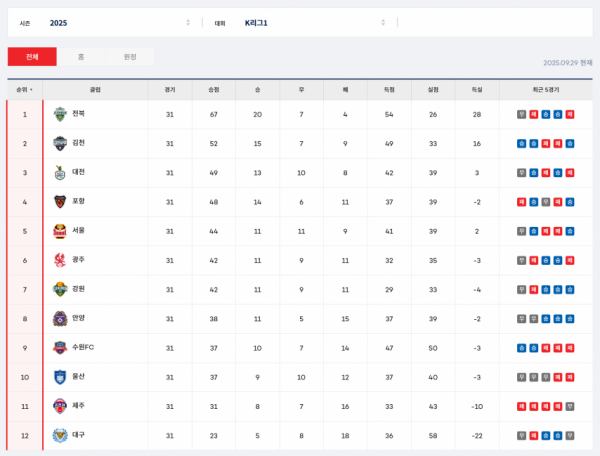600x456 pixels.
Task: Click 대구's losses value 18
Action: 345,435
